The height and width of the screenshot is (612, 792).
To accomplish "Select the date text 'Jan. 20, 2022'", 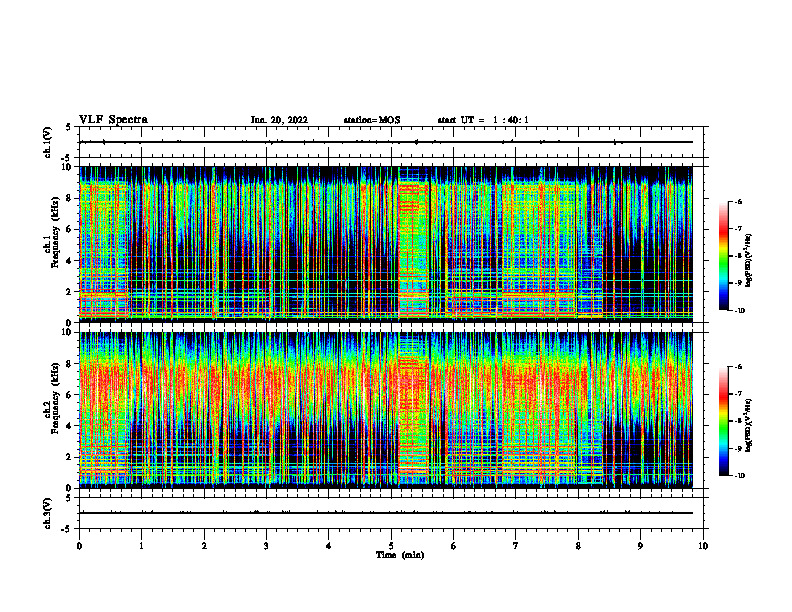I will (x=279, y=120).
